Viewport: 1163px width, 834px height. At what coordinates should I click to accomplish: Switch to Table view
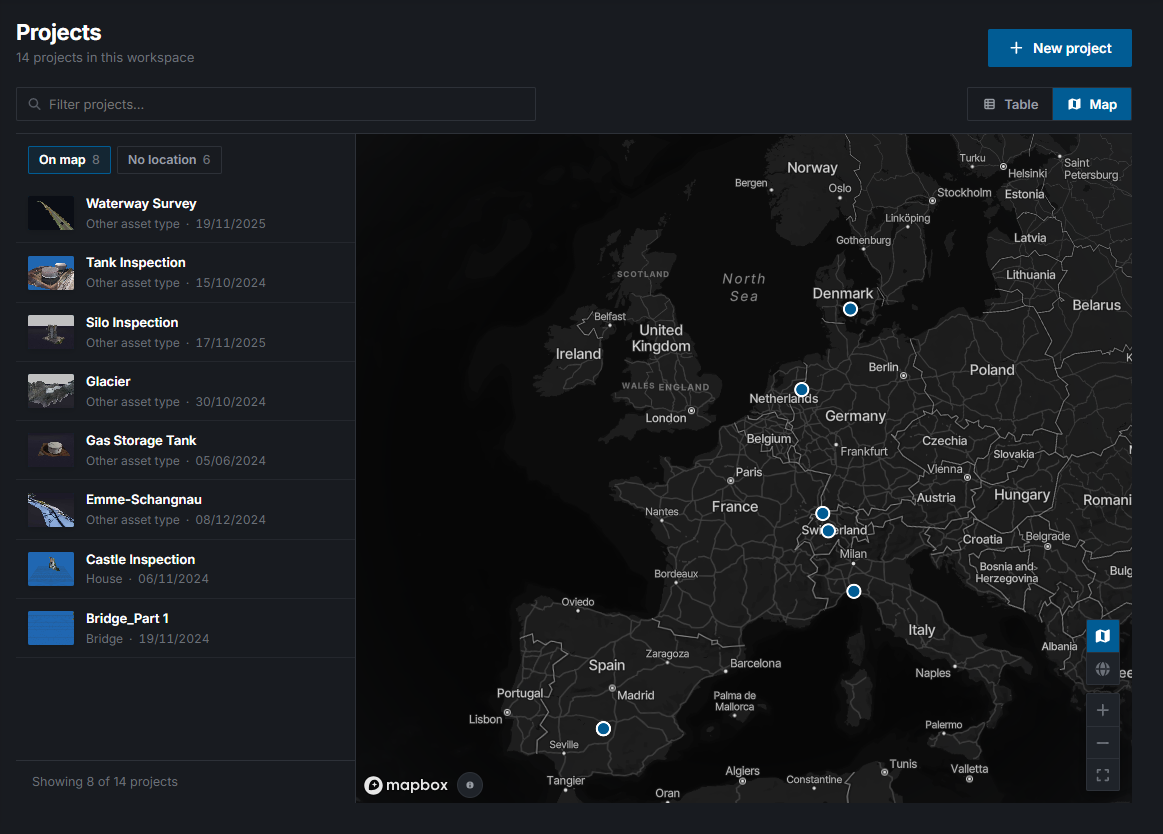coord(1010,105)
